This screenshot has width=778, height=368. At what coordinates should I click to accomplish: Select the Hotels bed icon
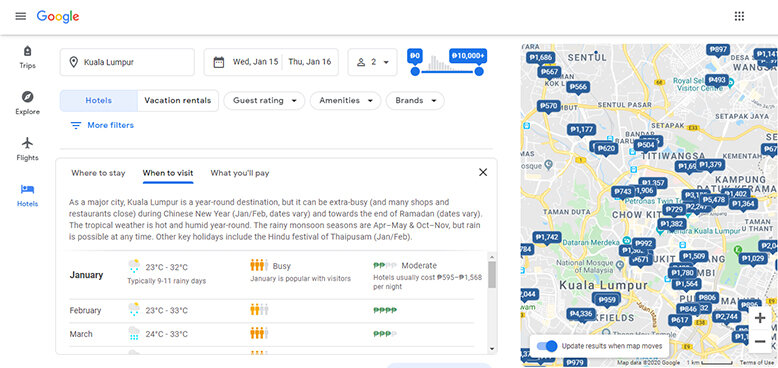27,189
